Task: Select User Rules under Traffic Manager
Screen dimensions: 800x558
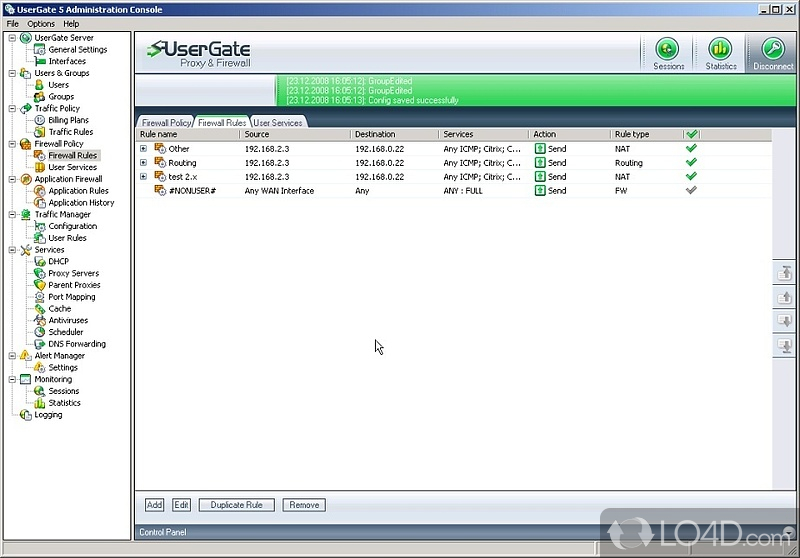Action: point(67,238)
